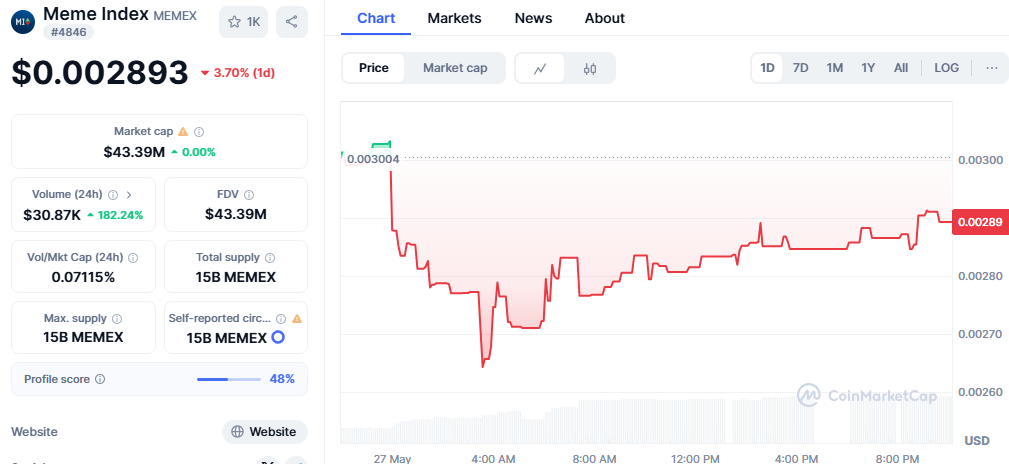This screenshot has height=464, width=1009.
Task: Switch to candlestick chart view
Action: coord(590,68)
